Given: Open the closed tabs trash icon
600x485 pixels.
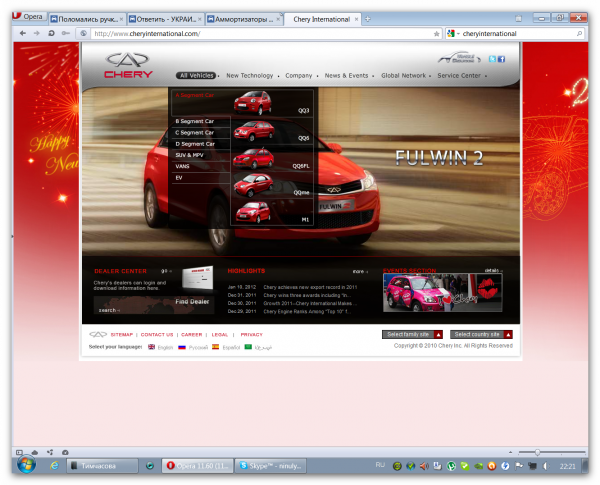Looking at the screenshot, I should tap(518, 18).
